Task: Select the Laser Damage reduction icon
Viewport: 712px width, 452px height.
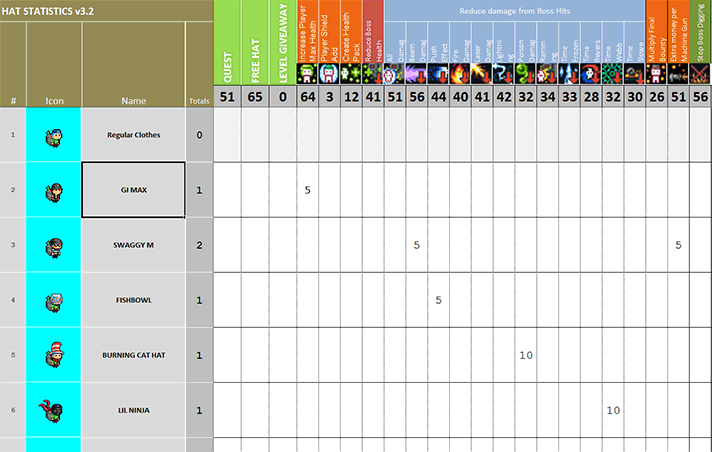Action: [482, 74]
